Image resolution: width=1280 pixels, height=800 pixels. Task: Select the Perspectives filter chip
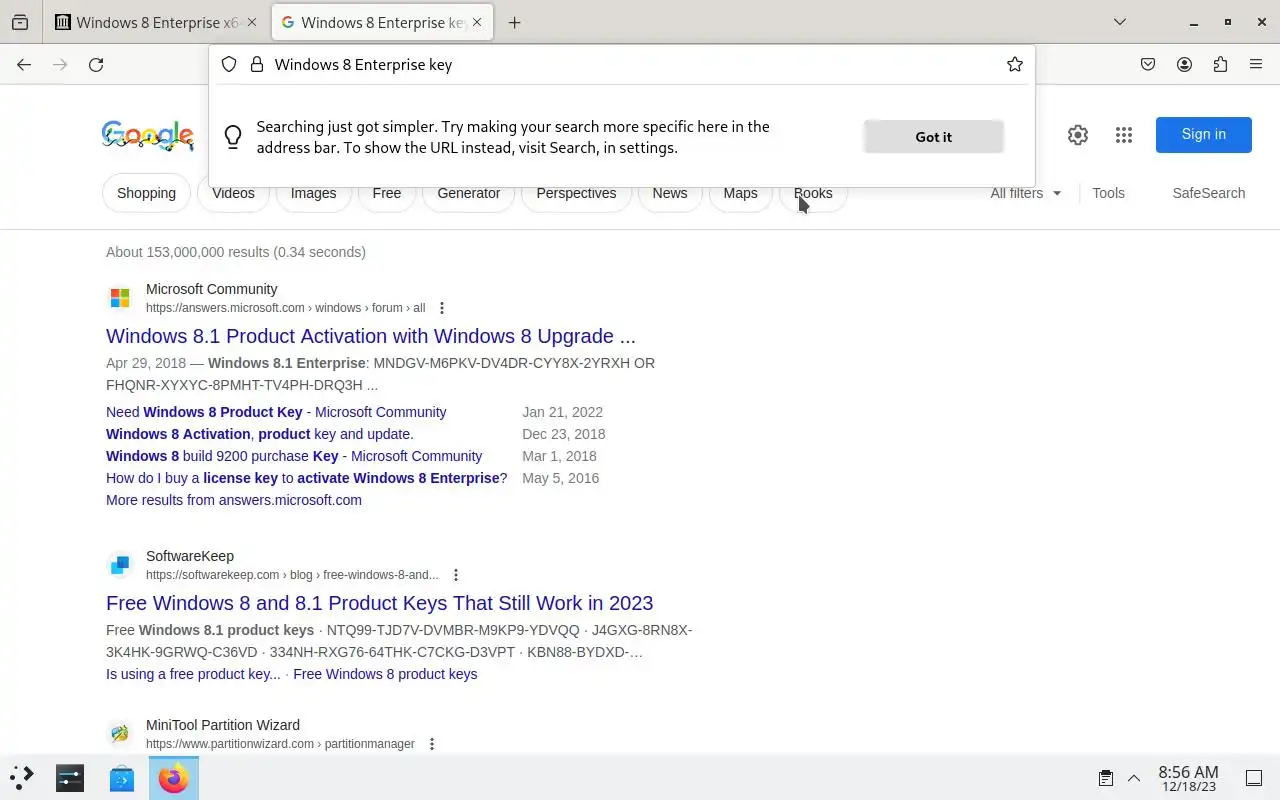(x=576, y=193)
